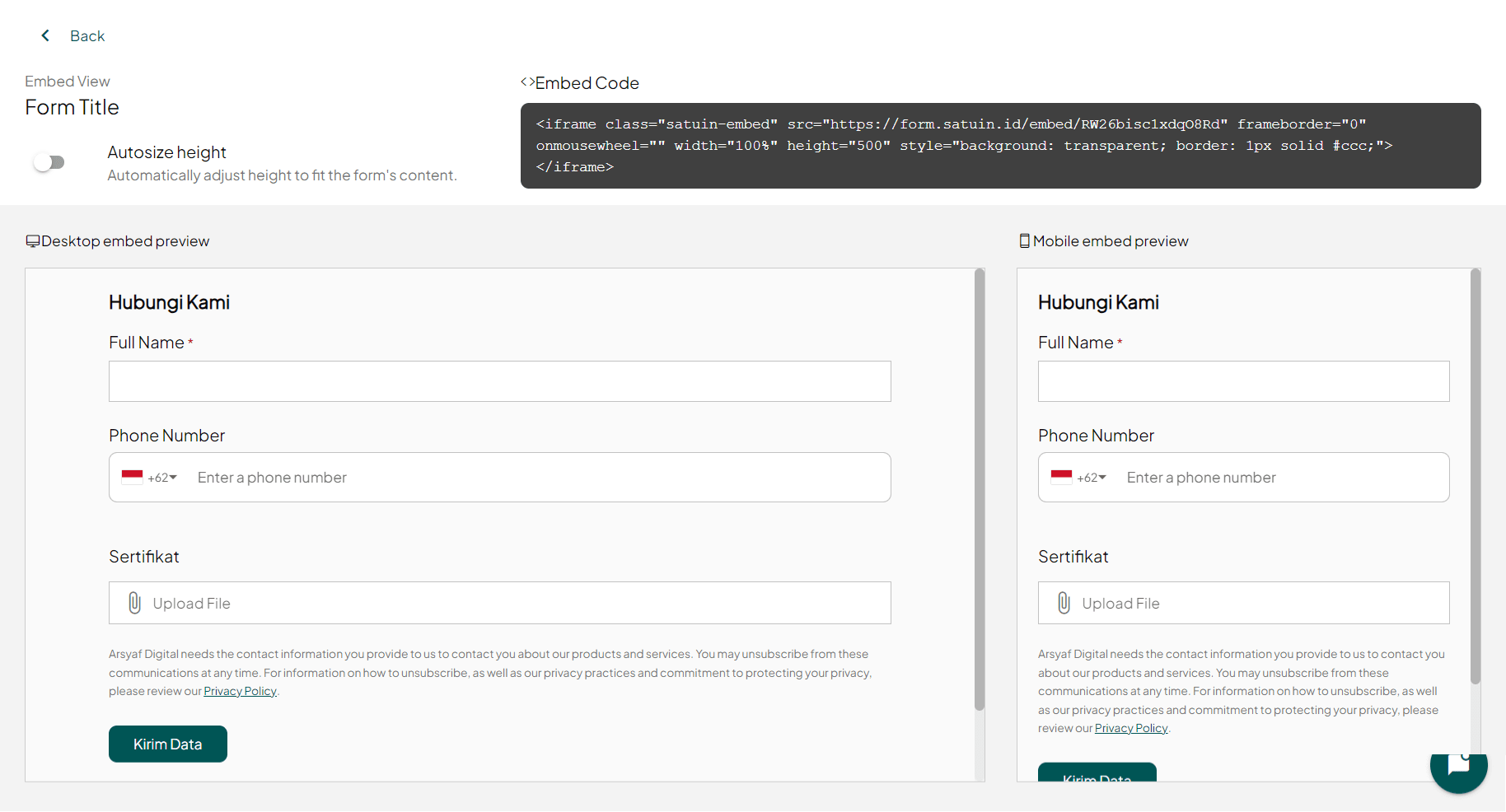Click desktop preview vertical scrollbar

pyautogui.click(x=979, y=489)
